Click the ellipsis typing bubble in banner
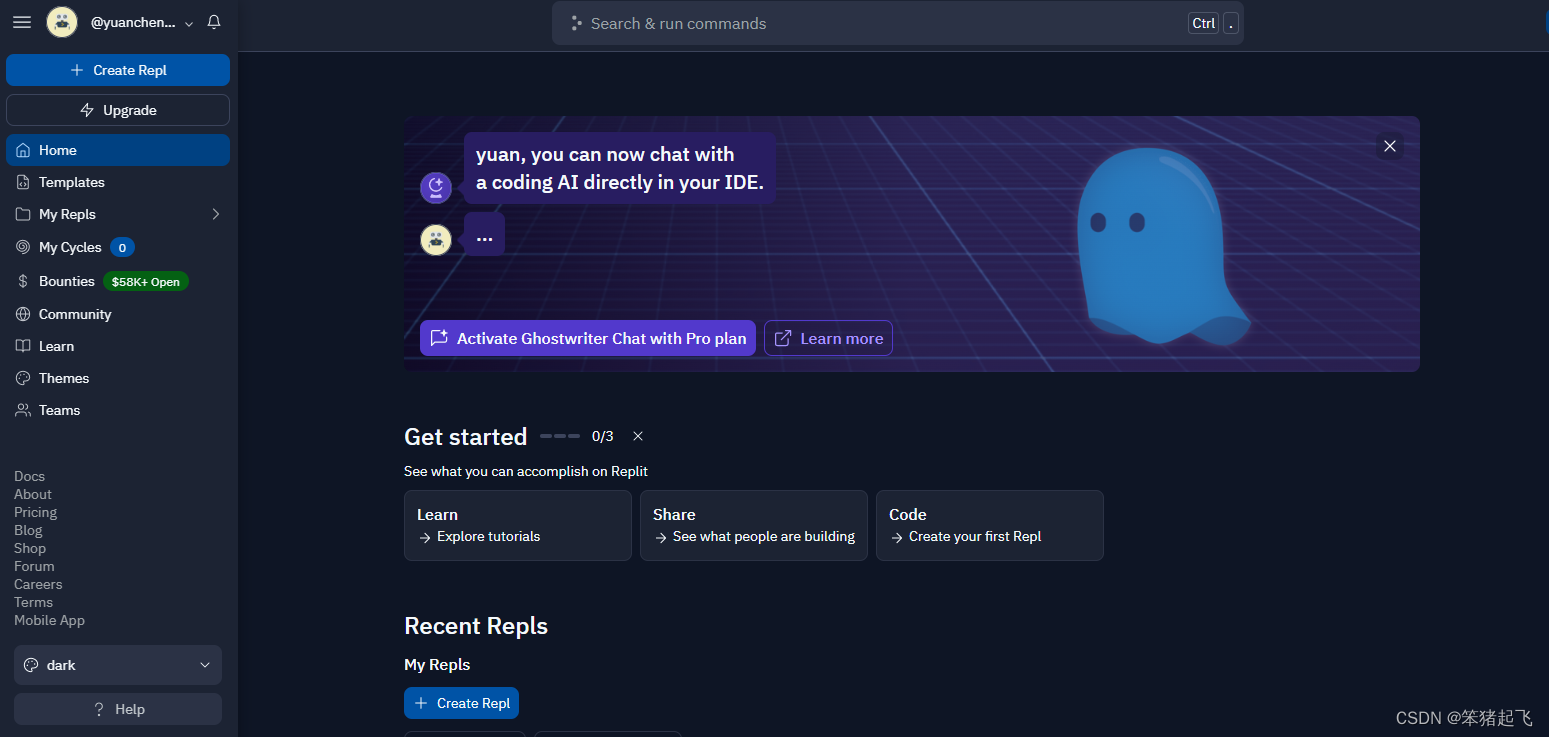 click(484, 236)
